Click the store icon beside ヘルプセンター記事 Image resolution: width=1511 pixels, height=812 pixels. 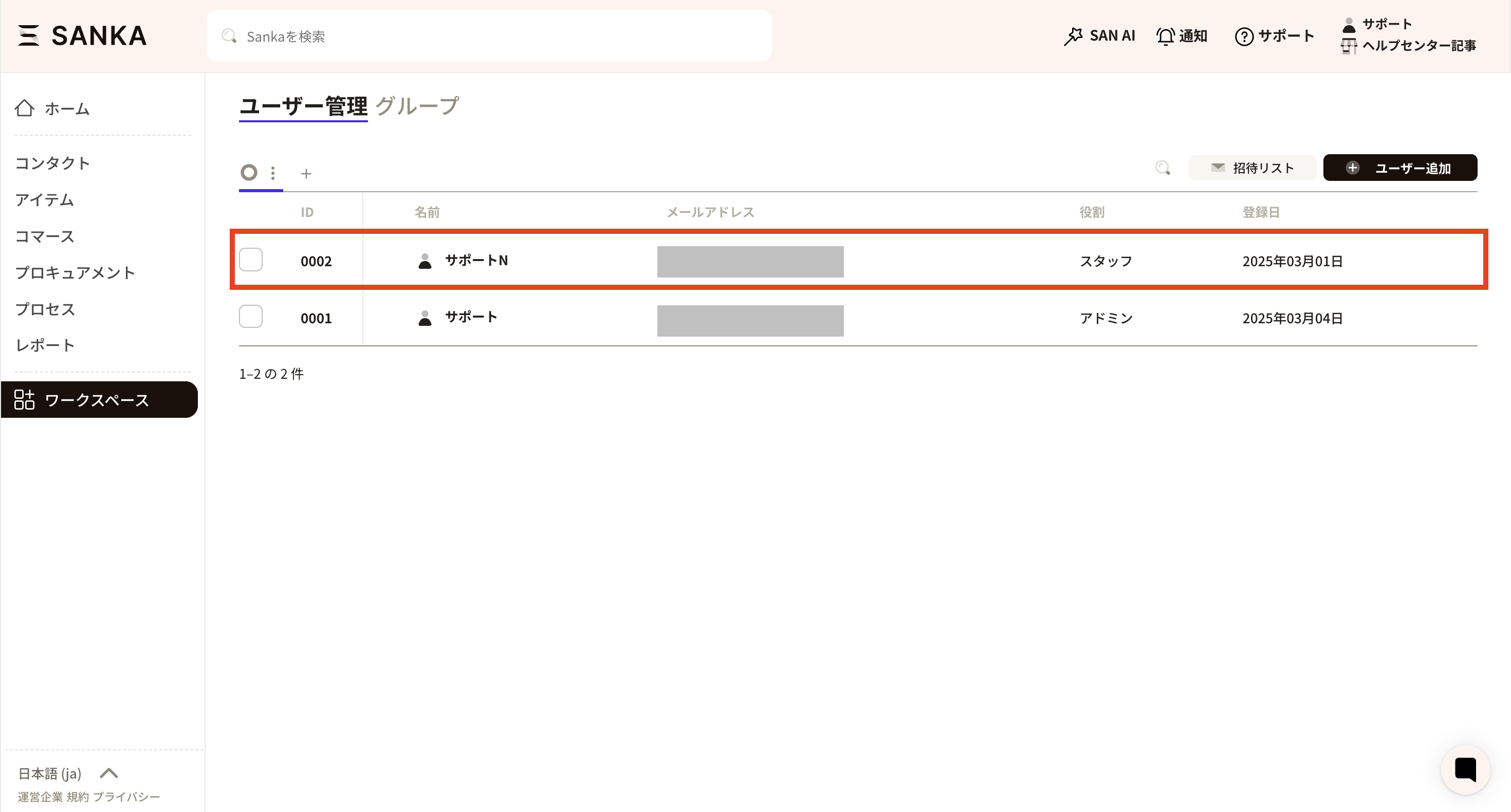pyautogui.click(x=1349, y=46)
